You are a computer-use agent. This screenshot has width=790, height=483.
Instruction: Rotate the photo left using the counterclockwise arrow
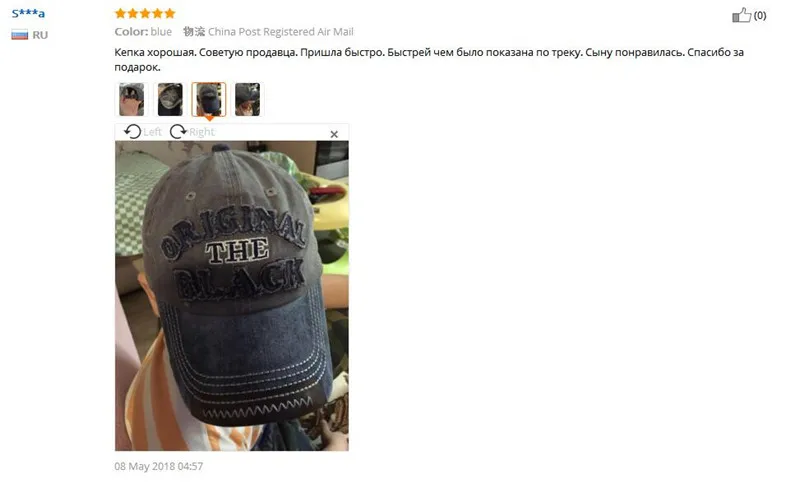click(133, 132)
